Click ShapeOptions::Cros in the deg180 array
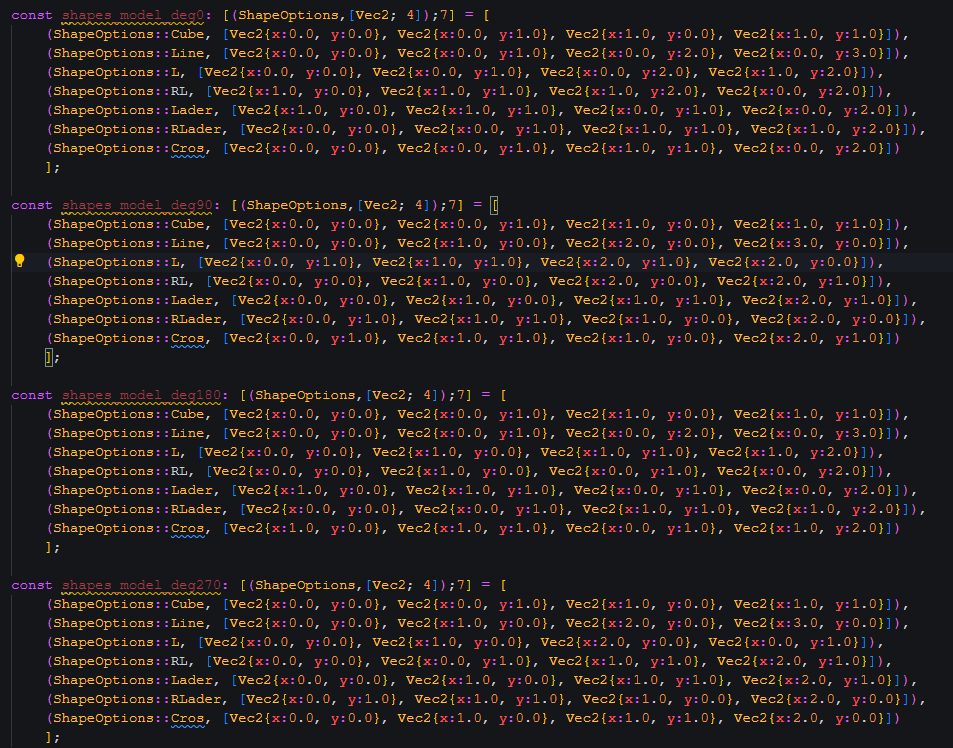Viewport: 953px width, 748px height. pyautogui.click(x=129, y=528)
